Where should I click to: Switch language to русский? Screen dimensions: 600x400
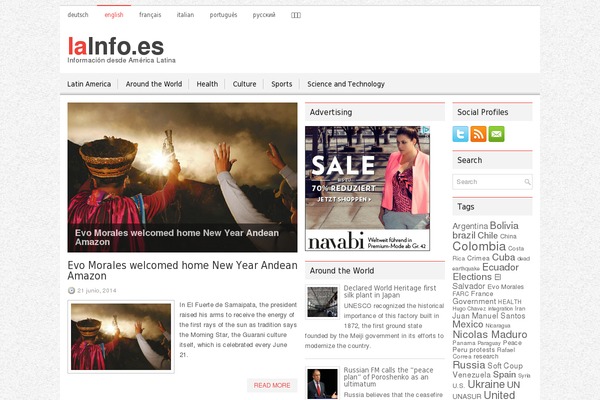coord(264,15)
